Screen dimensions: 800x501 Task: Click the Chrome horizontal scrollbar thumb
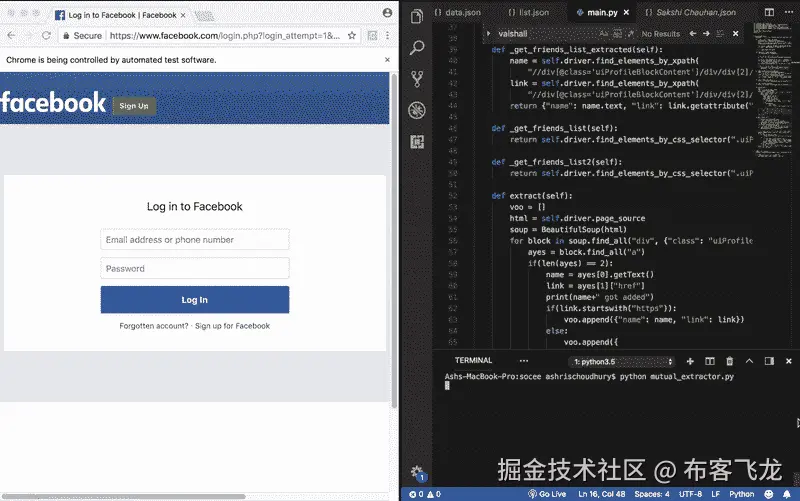[123, 496]
